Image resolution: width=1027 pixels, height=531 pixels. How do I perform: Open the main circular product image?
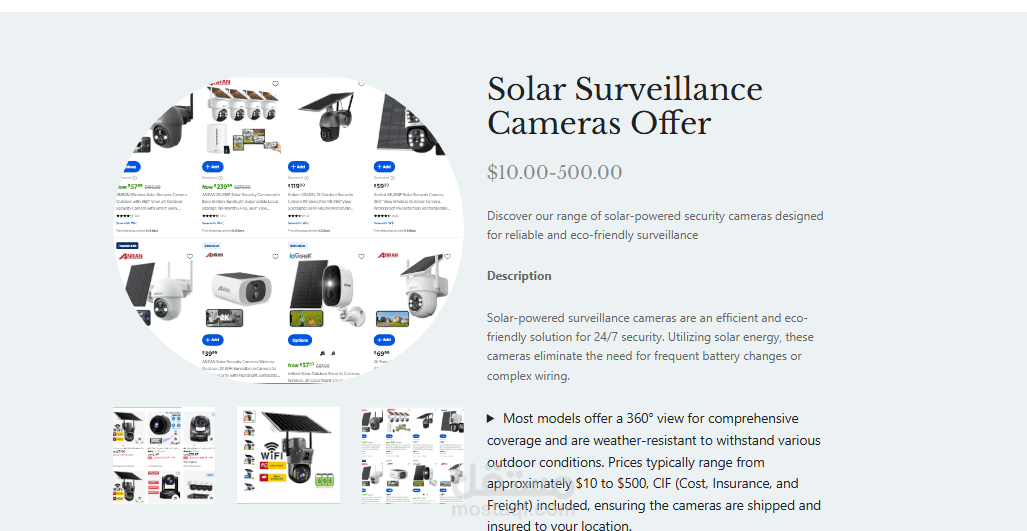click(x=288, y=229)
